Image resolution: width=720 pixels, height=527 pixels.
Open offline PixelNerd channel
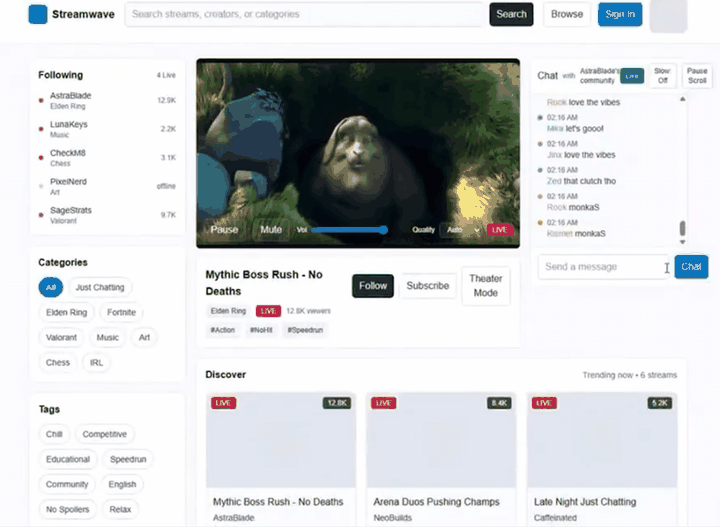tap(107, 186)
